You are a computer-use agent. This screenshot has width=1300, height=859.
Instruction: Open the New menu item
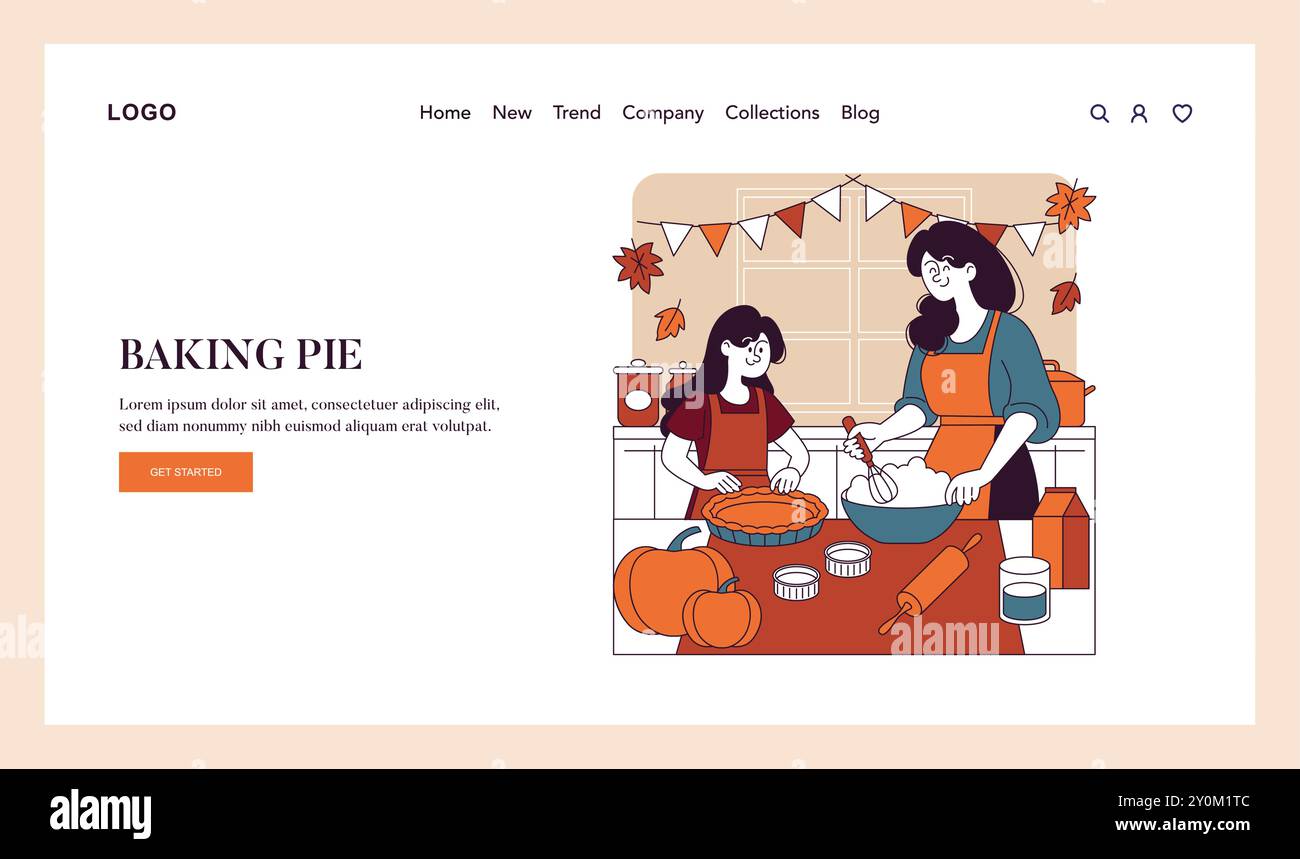512,112
